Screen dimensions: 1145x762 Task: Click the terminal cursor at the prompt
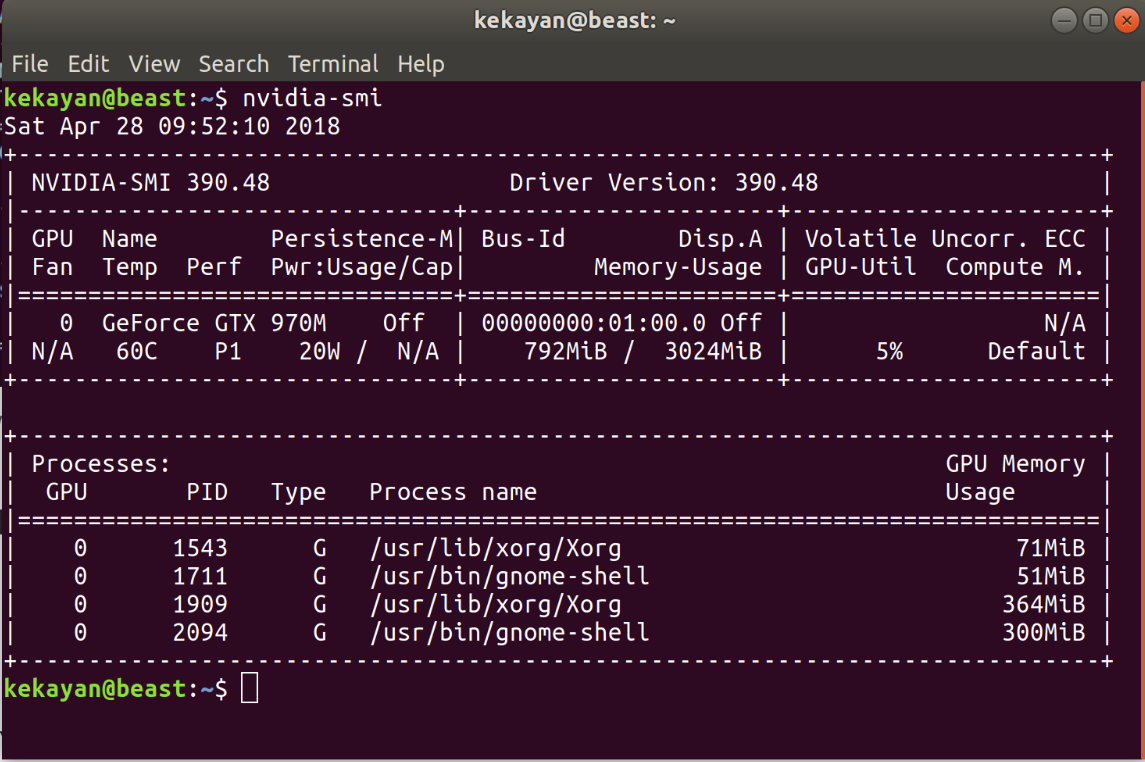249,687
